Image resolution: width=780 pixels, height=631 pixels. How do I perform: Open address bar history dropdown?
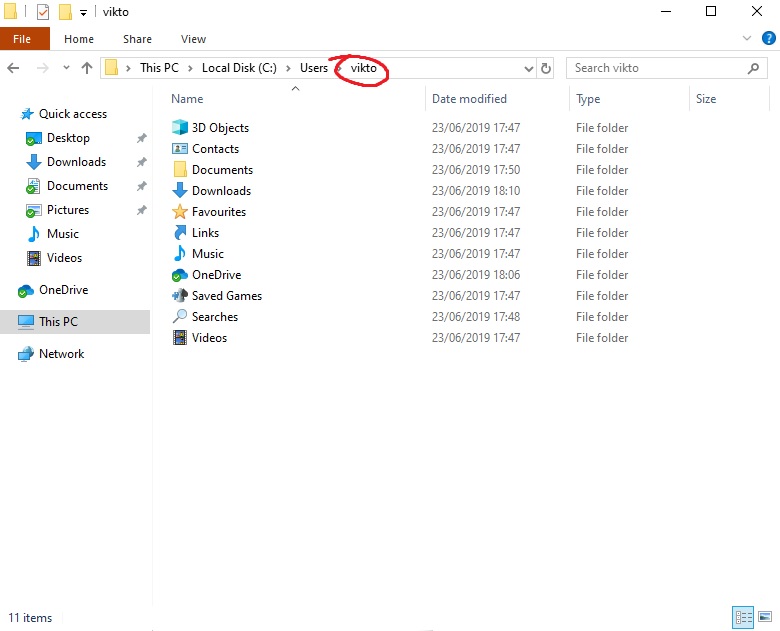click(x=529, y=69)
